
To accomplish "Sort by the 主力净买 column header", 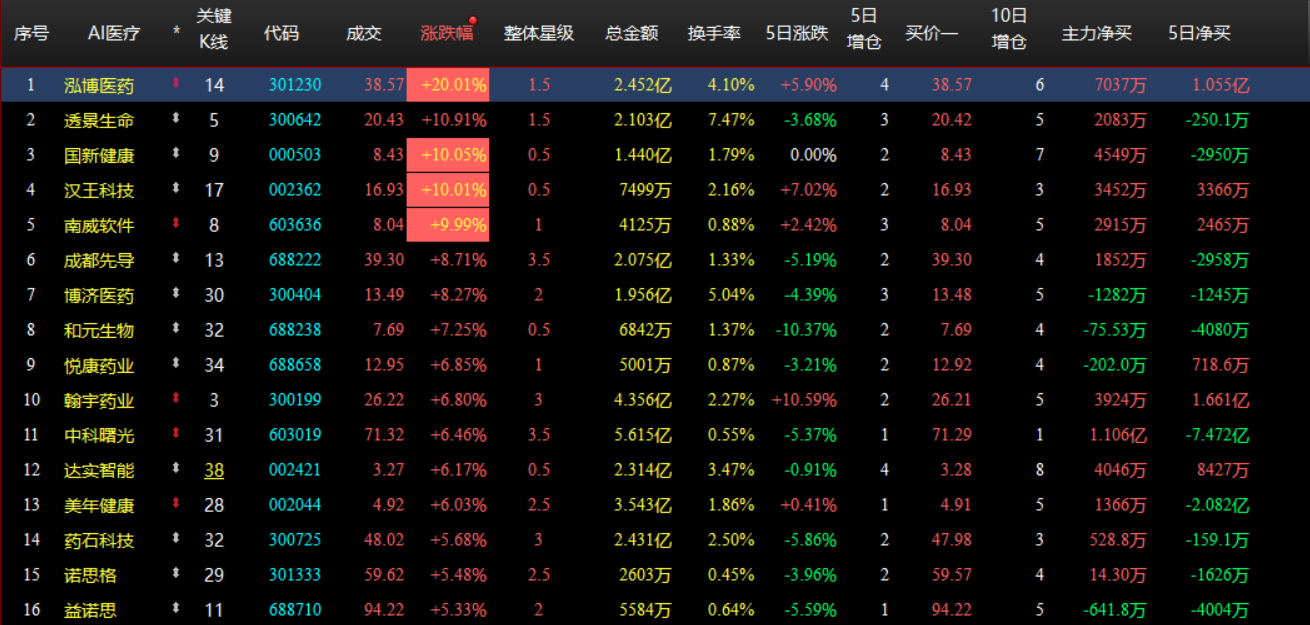I will 1096,33.
